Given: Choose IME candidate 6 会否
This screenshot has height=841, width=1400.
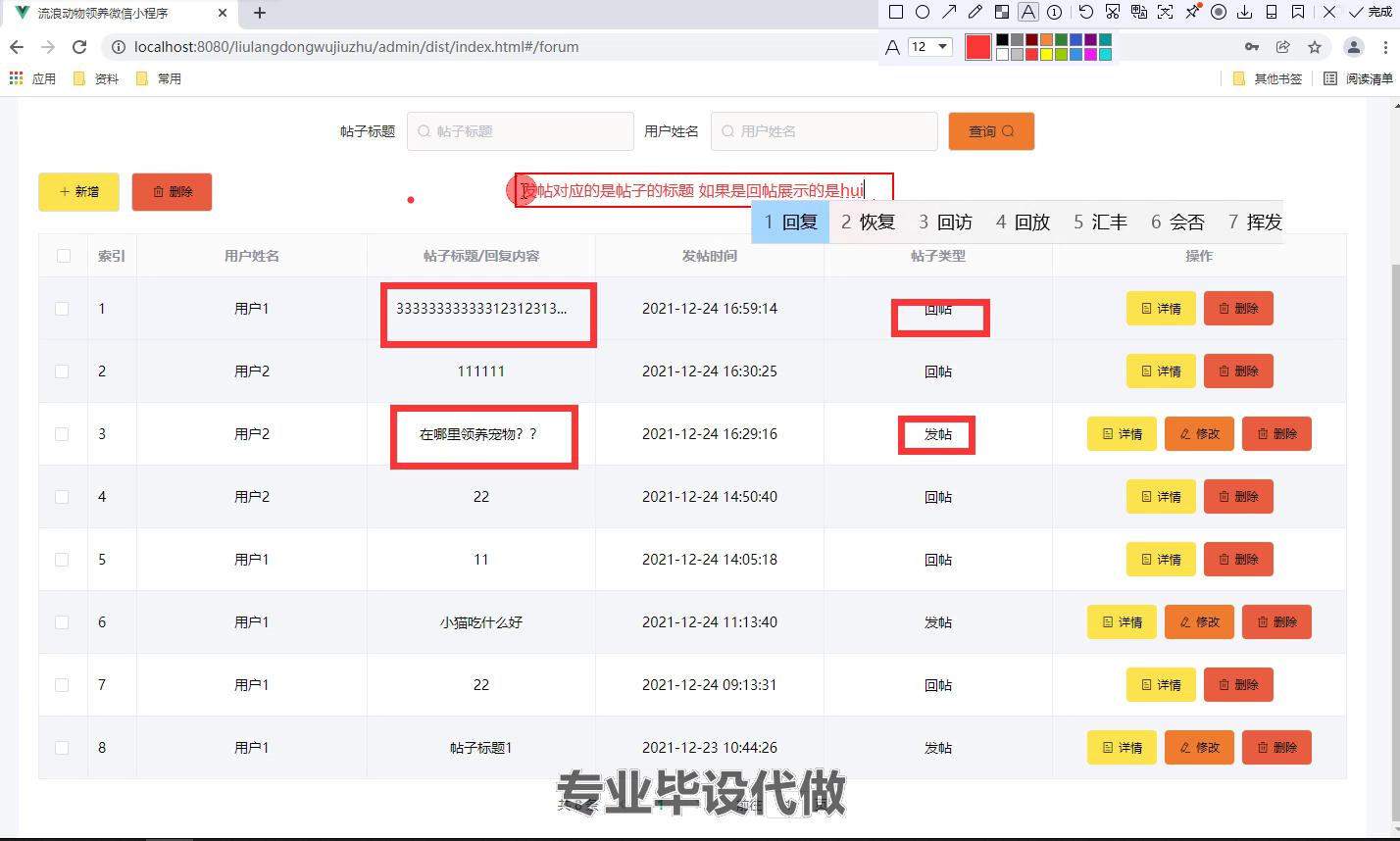Looking at the screenshot, I should point(1177,223).
